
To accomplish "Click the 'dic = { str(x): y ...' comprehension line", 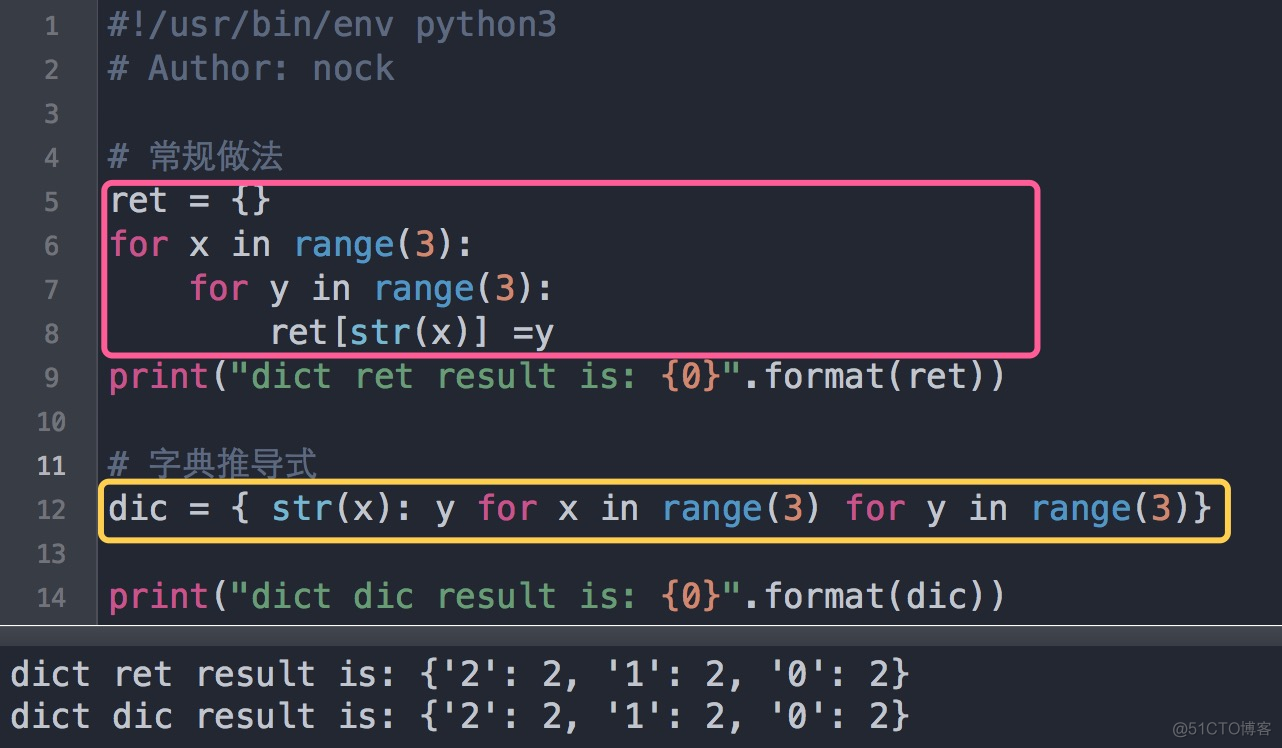I will point(660,509).
